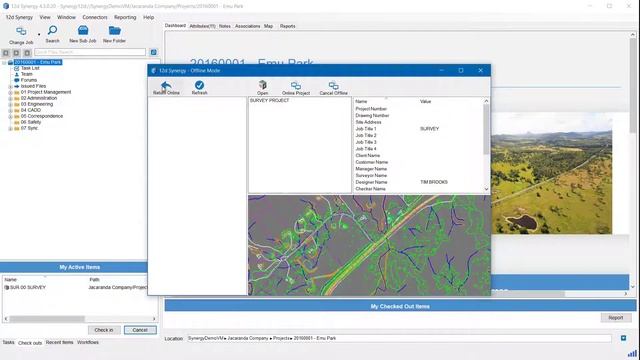
Task: Click the Return Online arrow icon
Action: pos(166,85)
